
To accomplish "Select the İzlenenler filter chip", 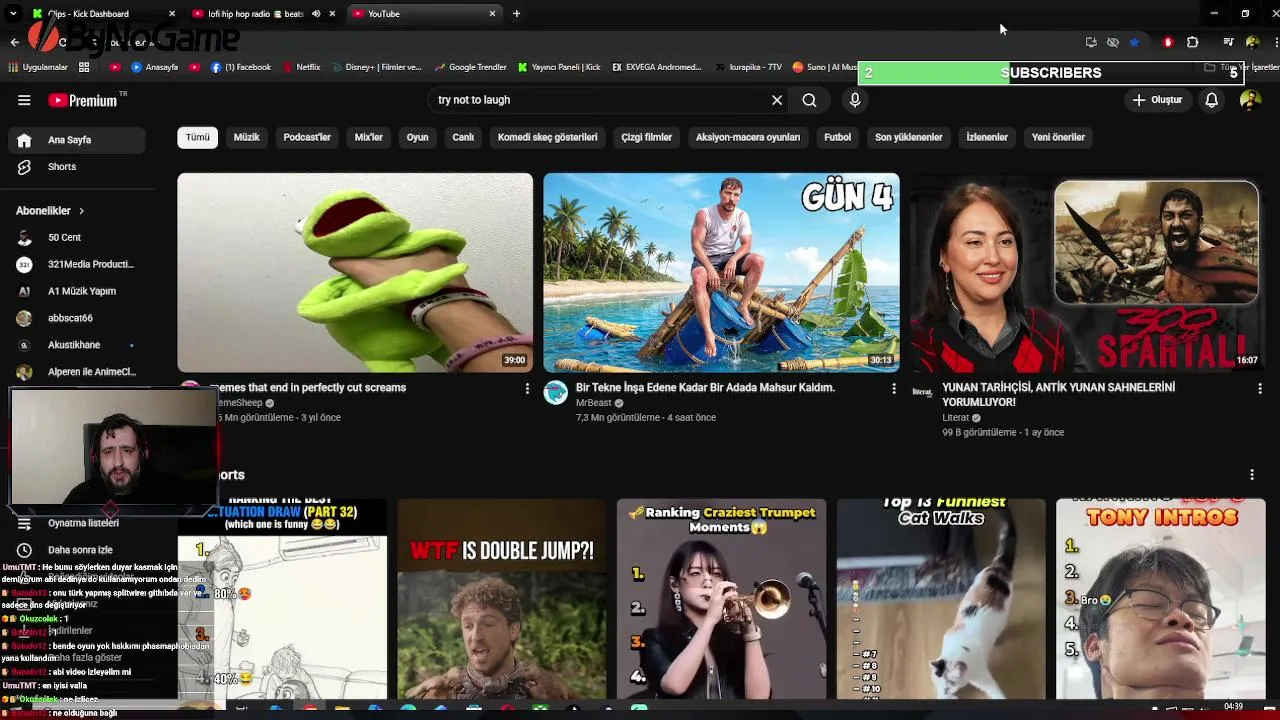I will tap(987, 137).
